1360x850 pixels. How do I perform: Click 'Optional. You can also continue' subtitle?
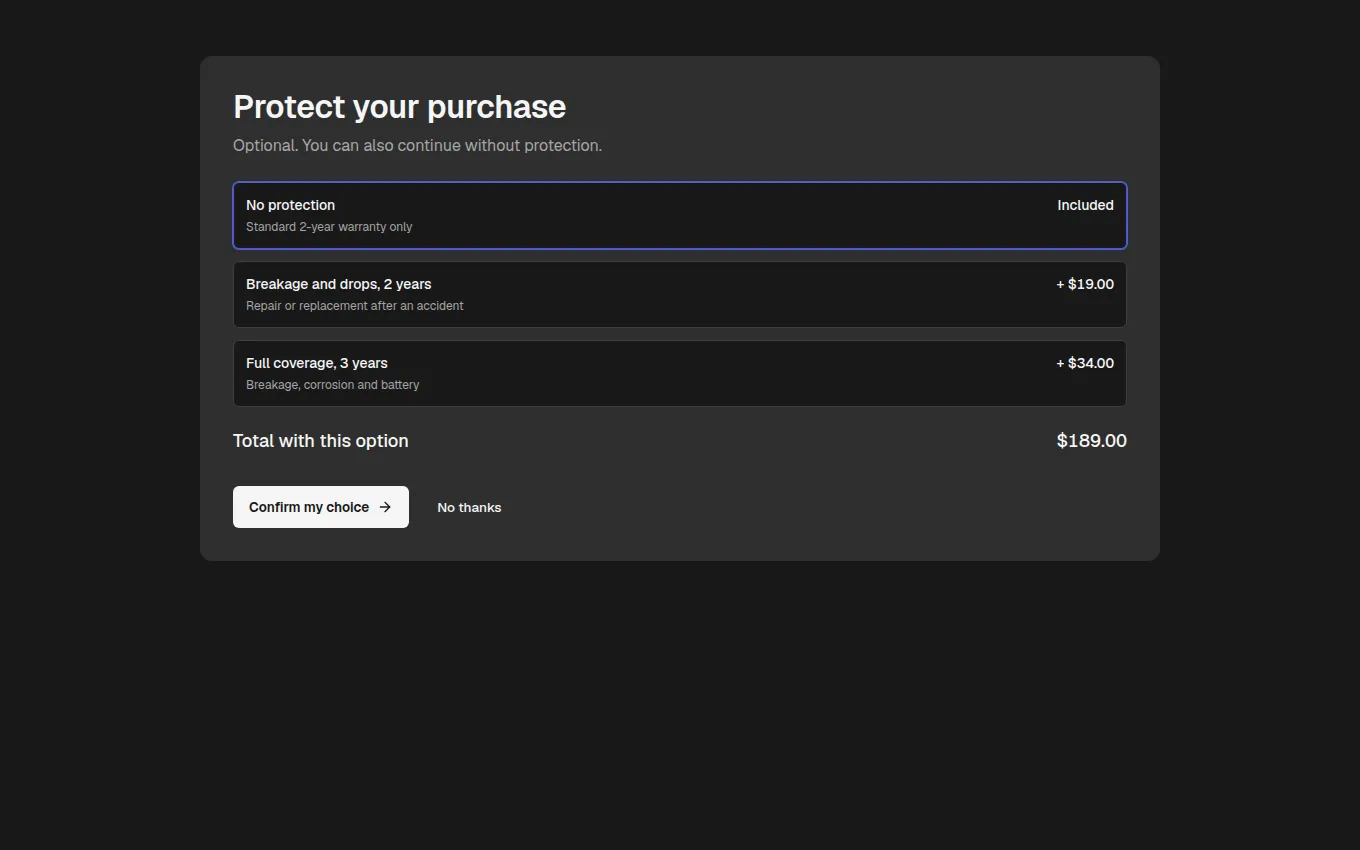(x=418, y=145)
